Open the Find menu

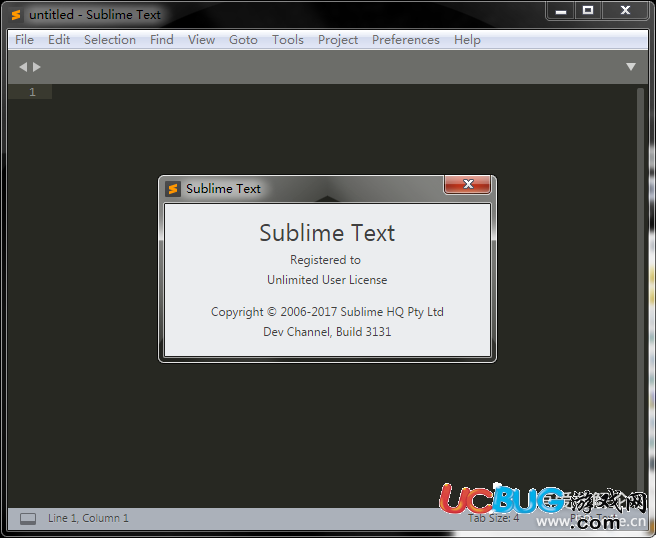click(161, 40)
